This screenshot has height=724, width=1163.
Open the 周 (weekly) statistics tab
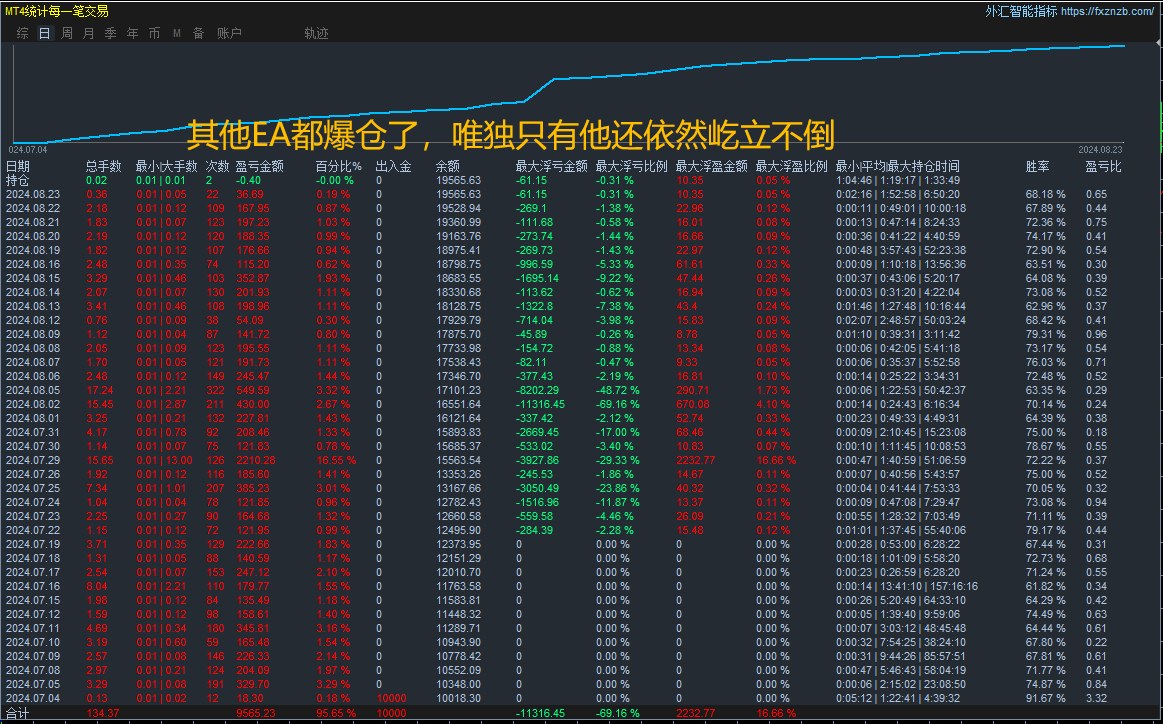(x=67, y=33)
